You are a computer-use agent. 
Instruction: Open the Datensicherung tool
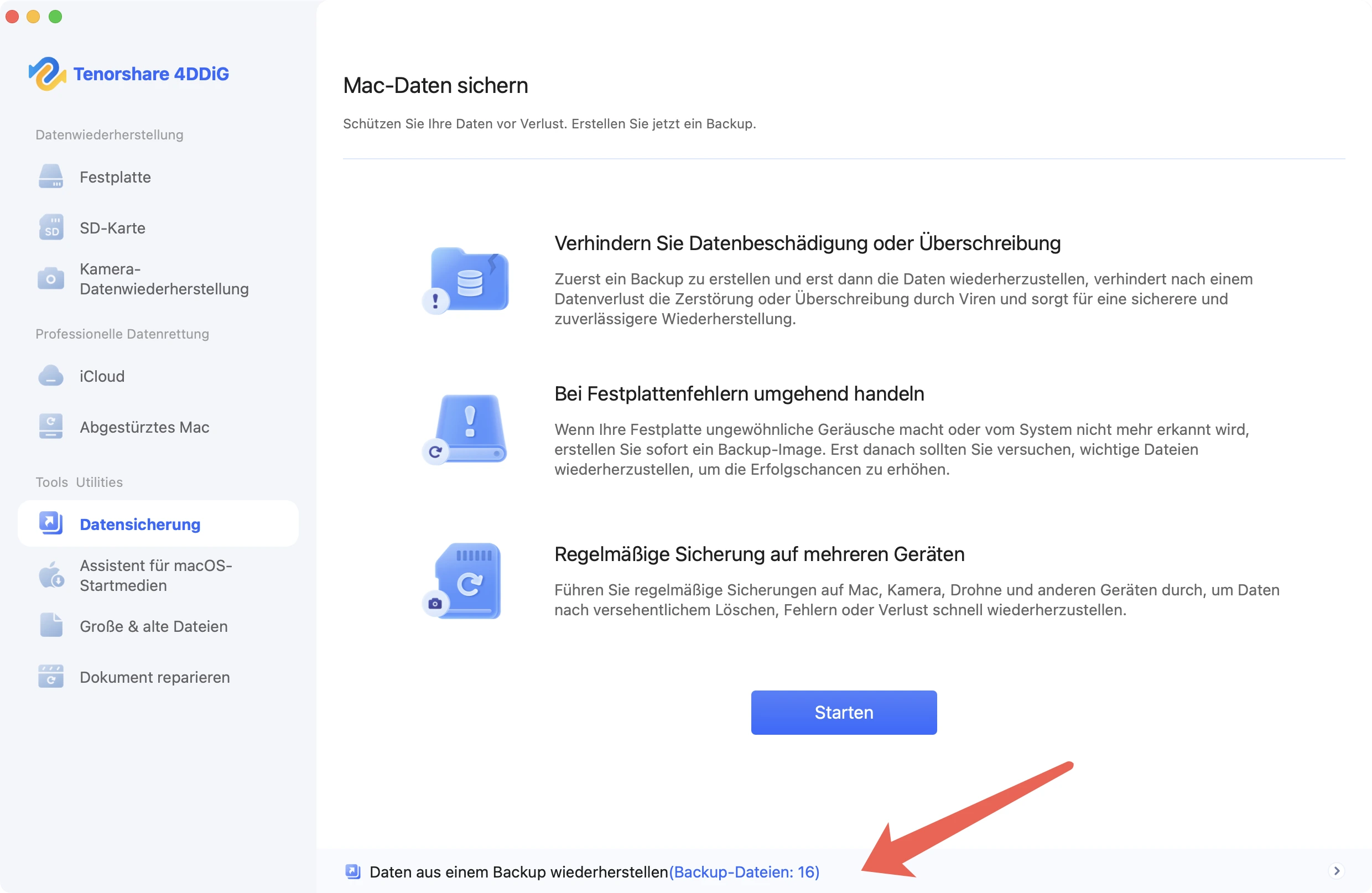(158, 523)
